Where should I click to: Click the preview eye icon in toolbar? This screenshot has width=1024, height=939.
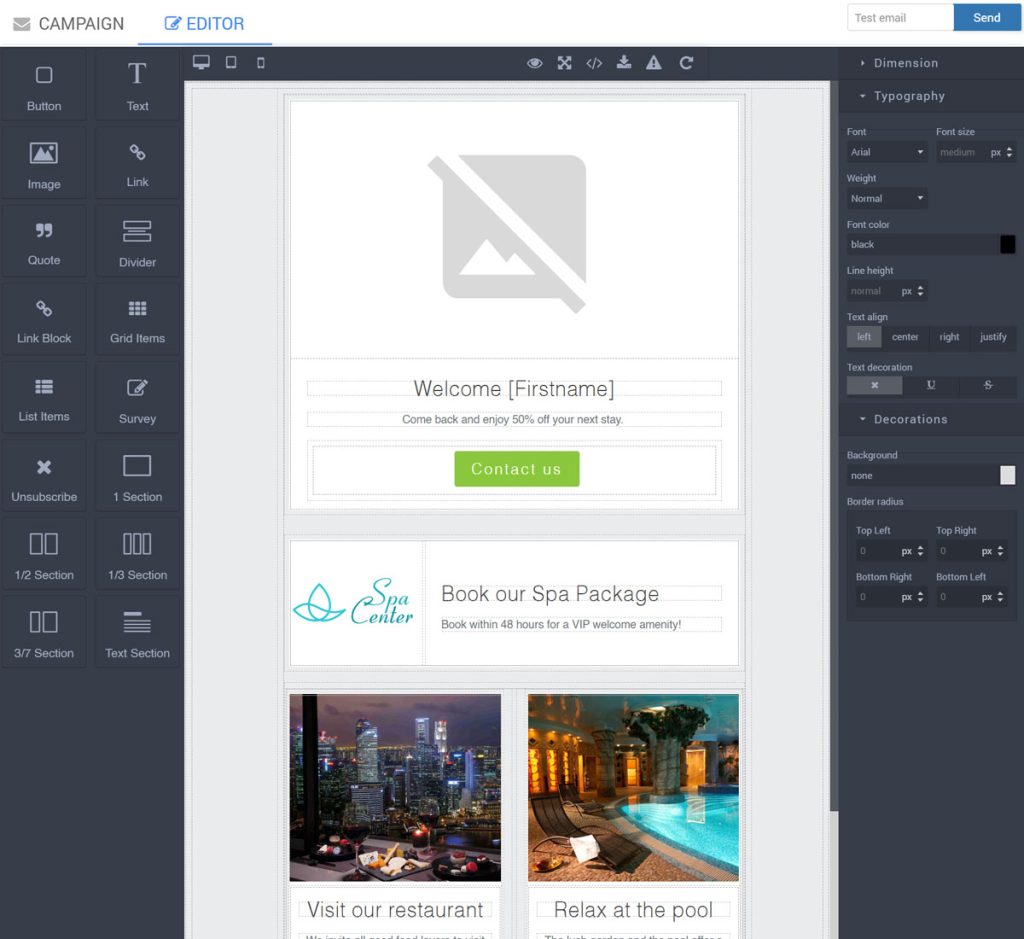(535, 63)
